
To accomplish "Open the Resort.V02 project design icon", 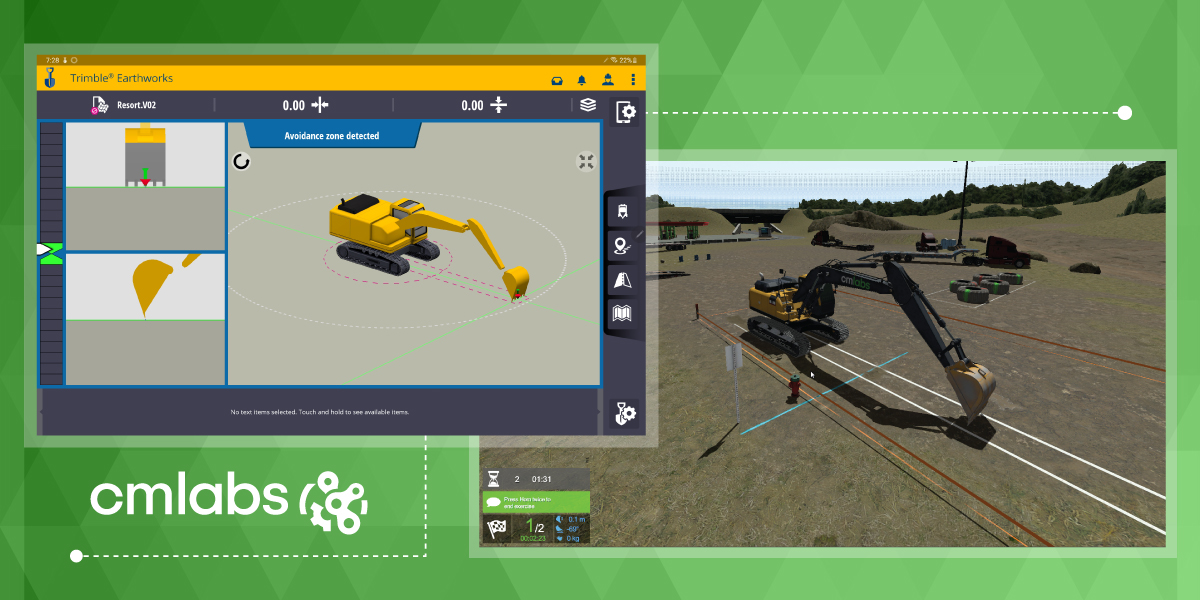I will (x=99, y=105).
